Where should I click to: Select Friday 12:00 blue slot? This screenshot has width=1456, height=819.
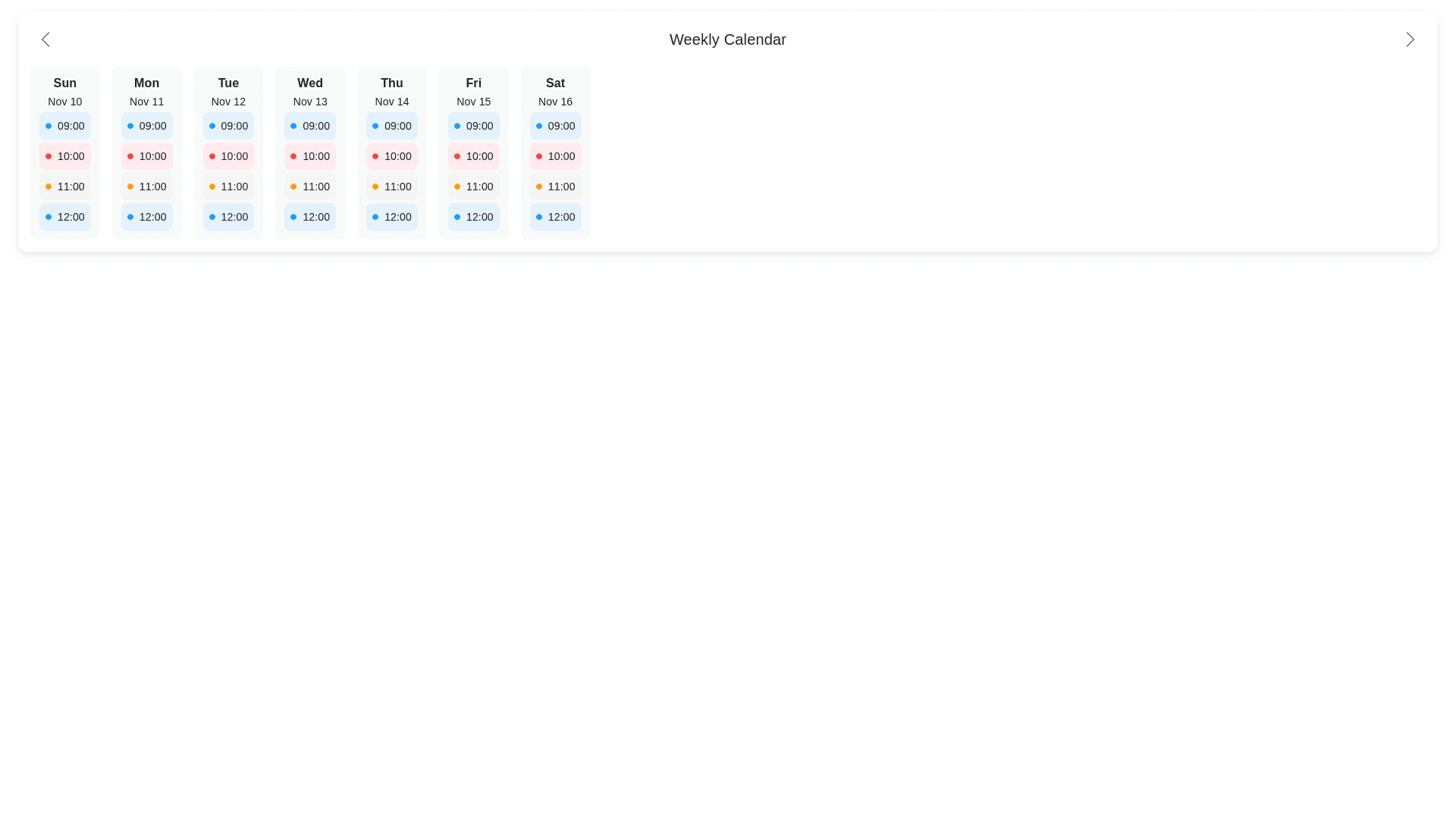(473, 217)
